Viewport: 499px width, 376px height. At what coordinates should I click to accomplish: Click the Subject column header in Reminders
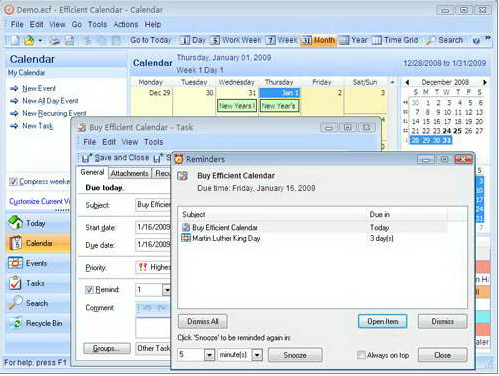(273, 215)
